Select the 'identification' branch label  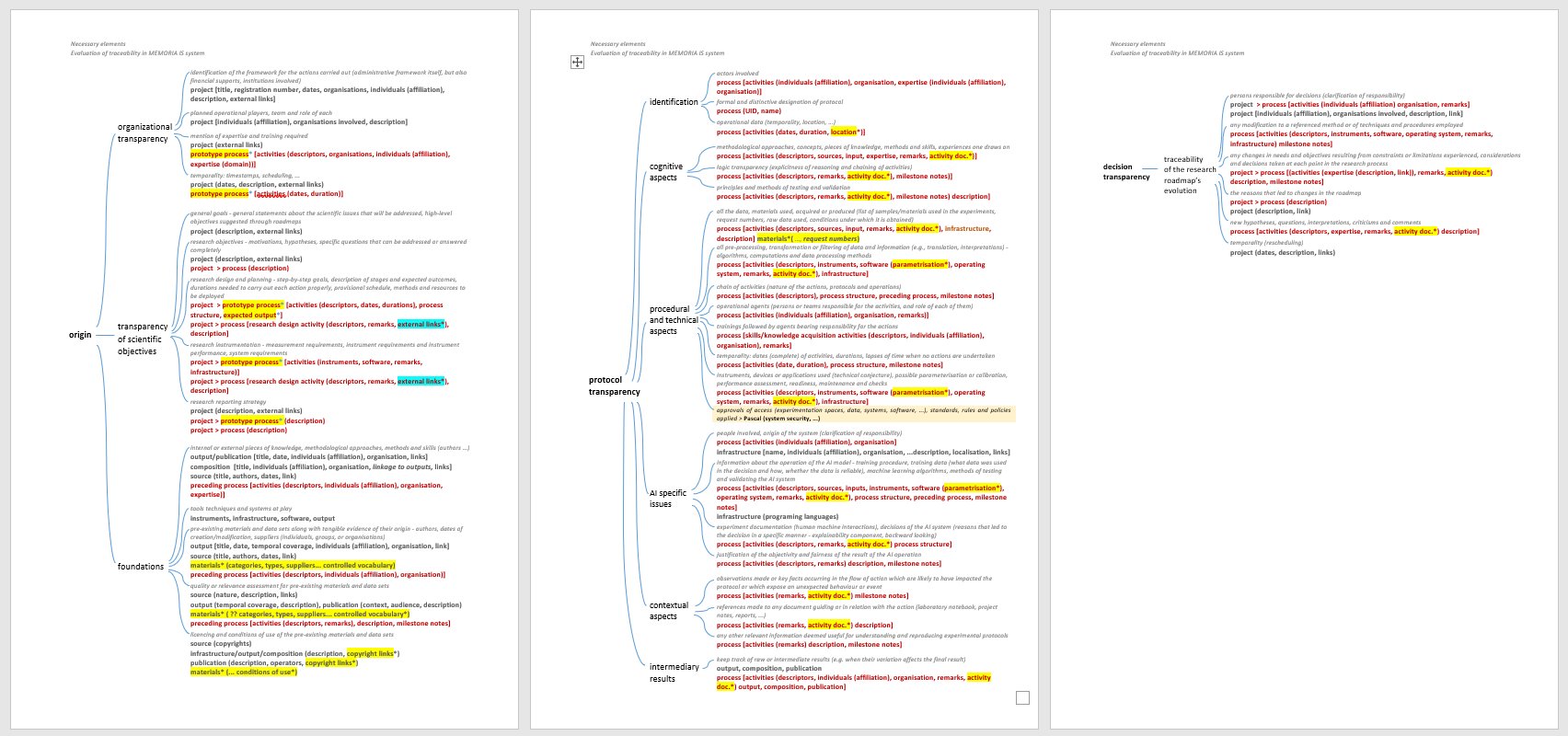click(x=674, y=102)
